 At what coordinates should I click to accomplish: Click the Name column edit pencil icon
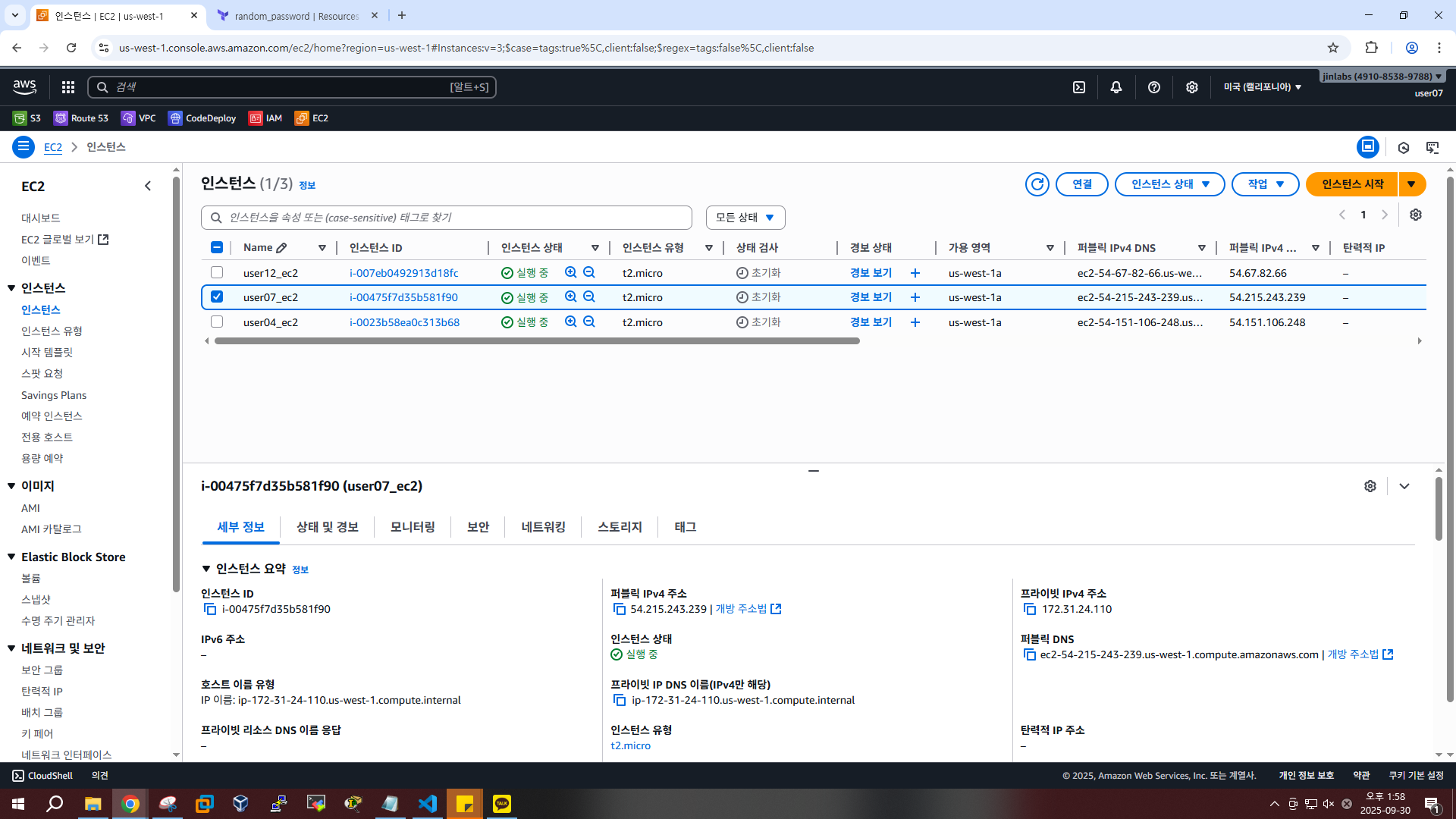281,248
